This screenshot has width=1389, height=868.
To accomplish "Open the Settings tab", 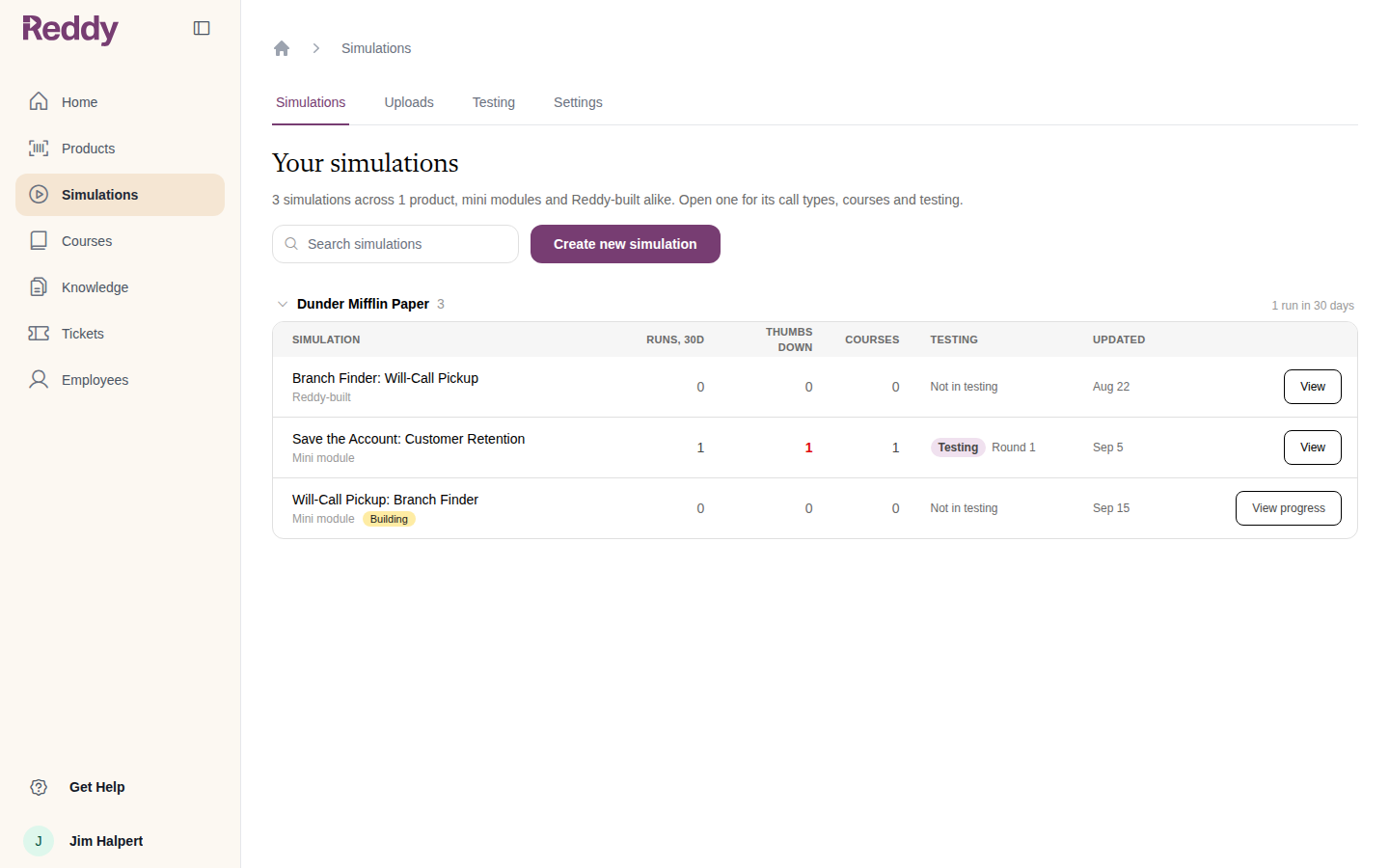I will tap(578, 102).
